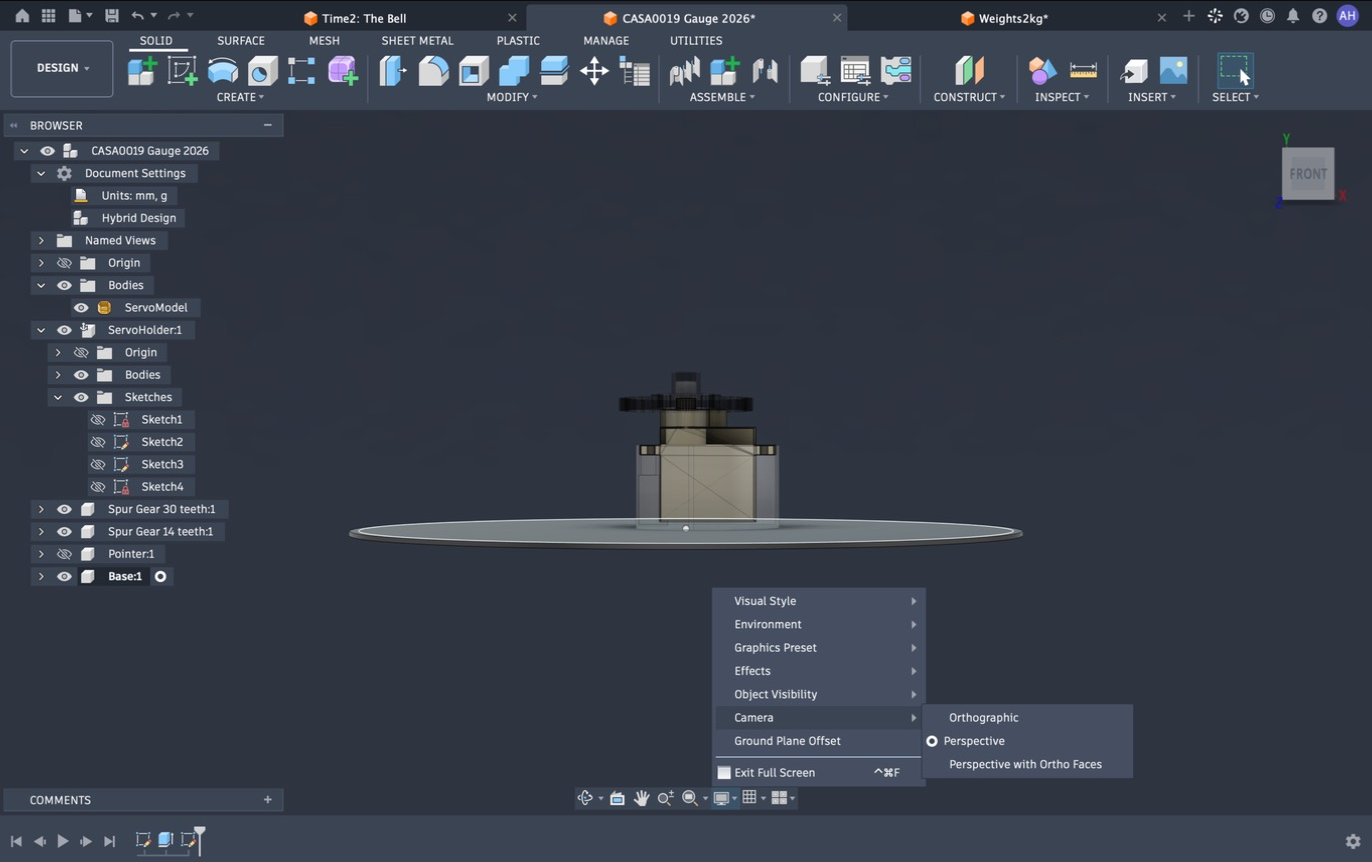Viewport: 1372px width, 862px height.
Task: Select the Create Sketch tool
Action: tap(182, 70)
